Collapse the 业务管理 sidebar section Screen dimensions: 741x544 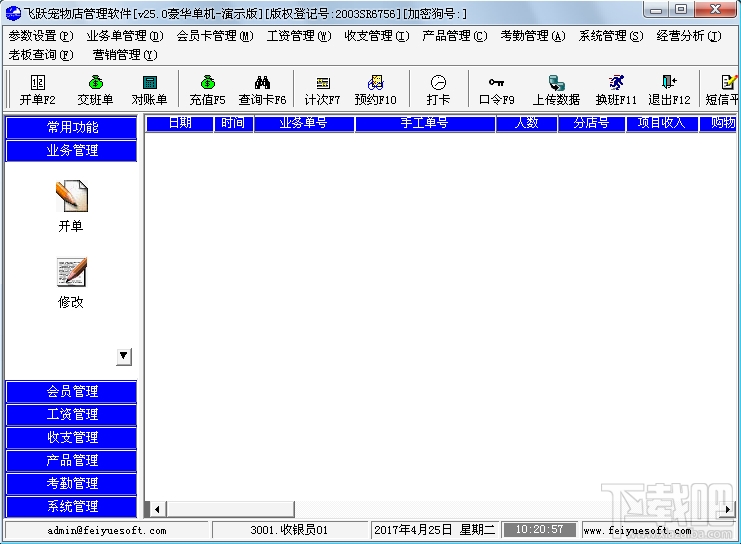pyautogui.click(x=71, y=150)
